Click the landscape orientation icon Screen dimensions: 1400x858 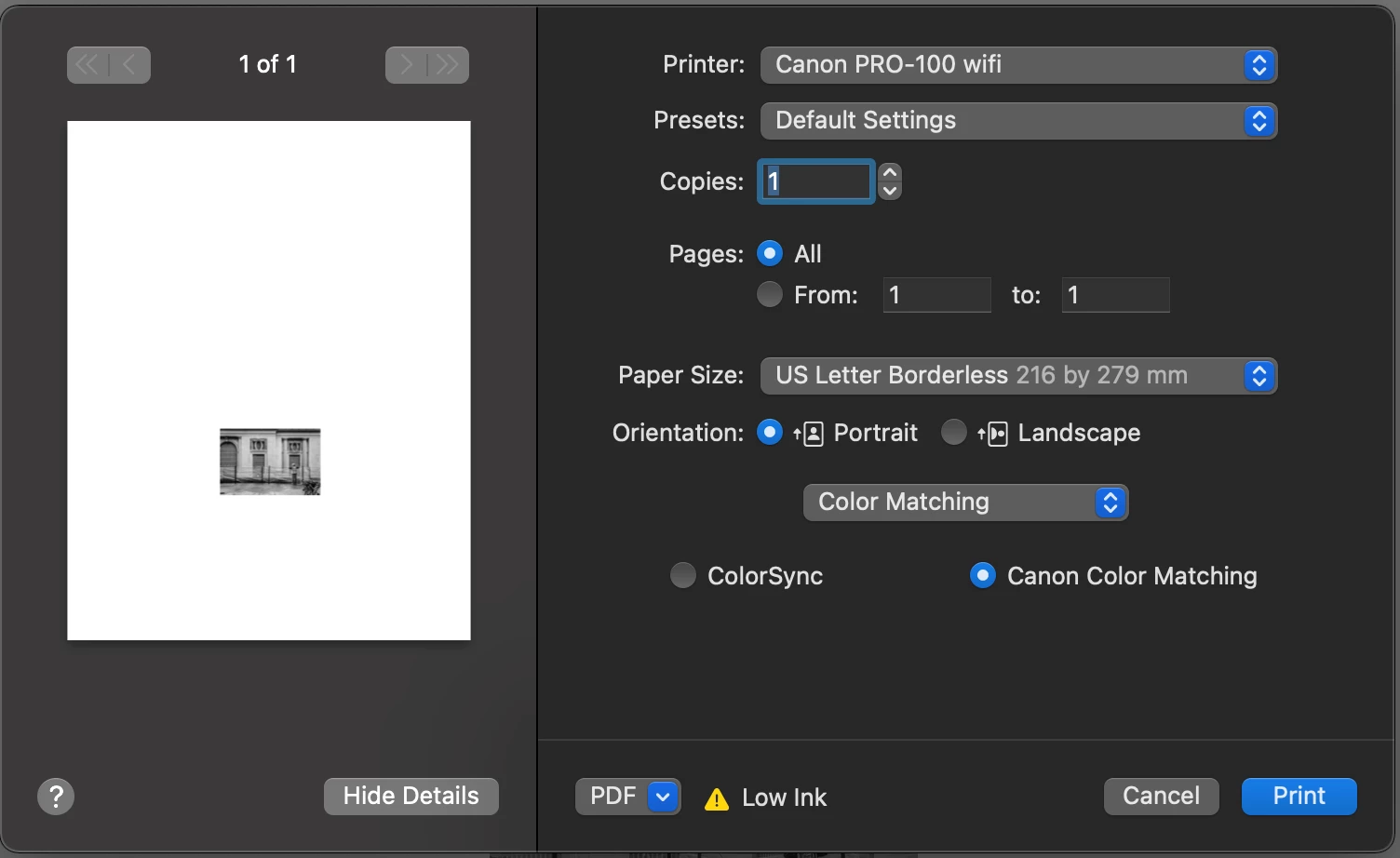click(993, 434)
